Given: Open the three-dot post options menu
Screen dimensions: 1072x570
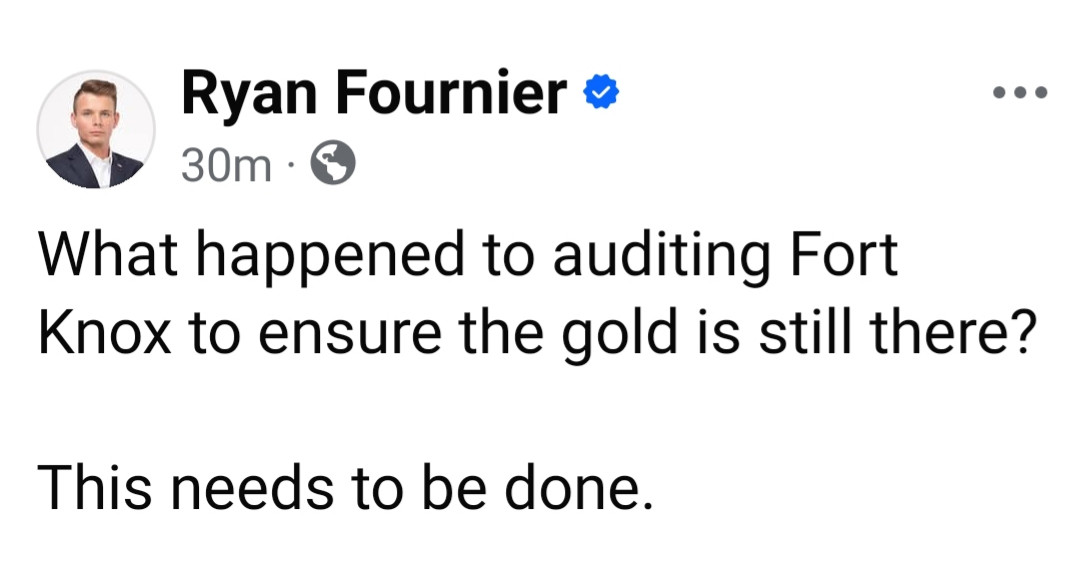Looking at the screenshot, I should 1019,94.
